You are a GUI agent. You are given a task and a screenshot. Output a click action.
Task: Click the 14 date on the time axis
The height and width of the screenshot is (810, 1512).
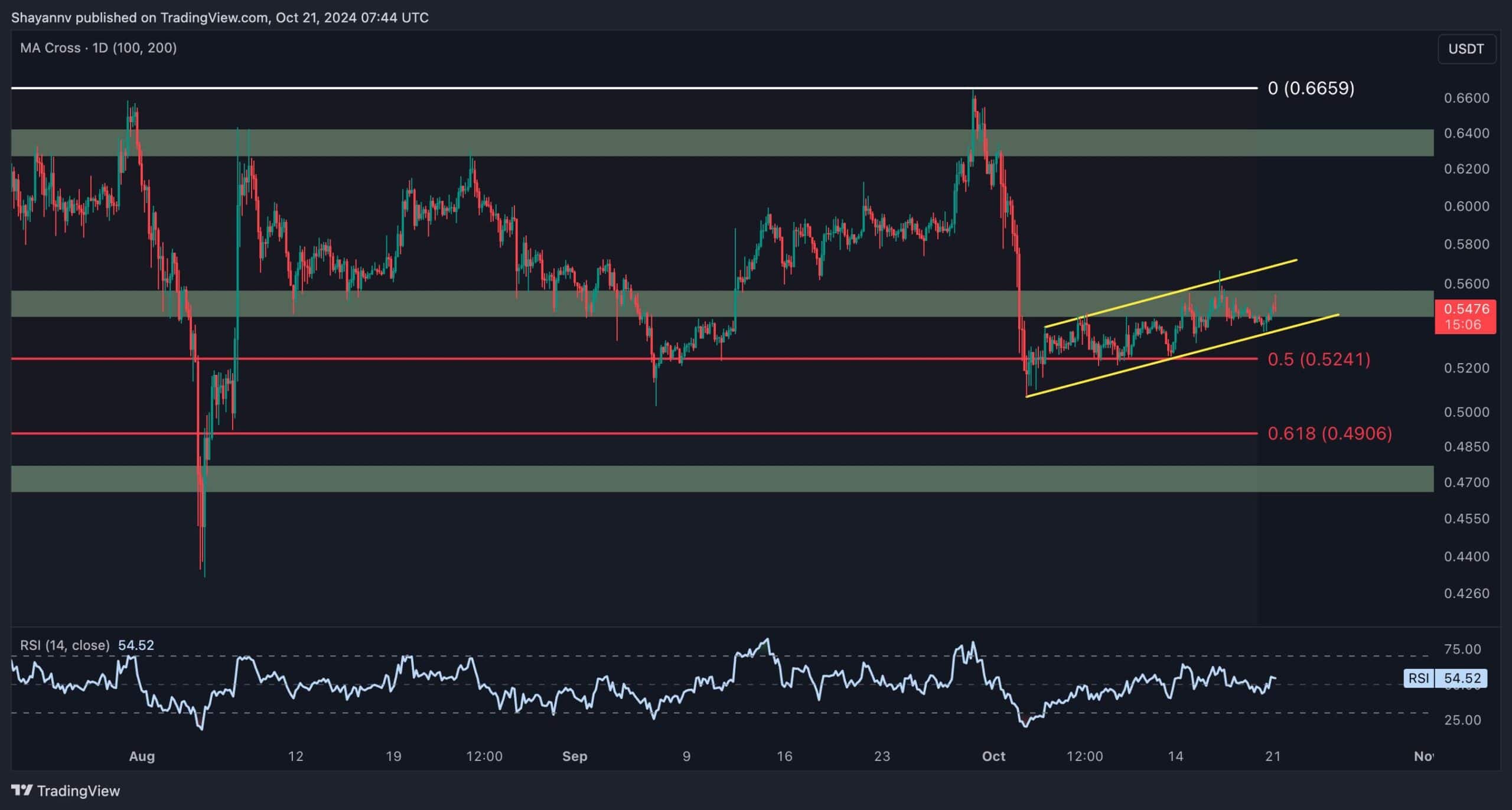pos(1175,756)
